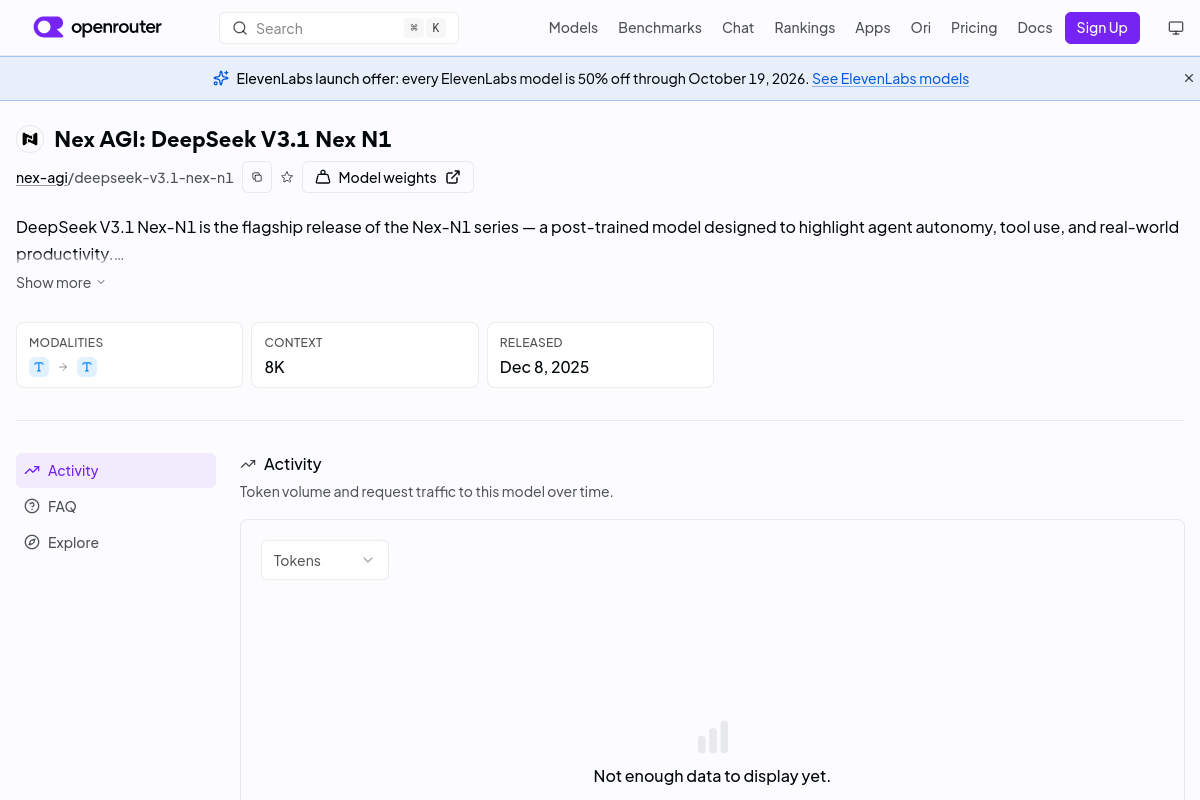This screenshot has width=1200, height=800.
Task: Click the K shortcut key badge in search
Action: point(435,28)
